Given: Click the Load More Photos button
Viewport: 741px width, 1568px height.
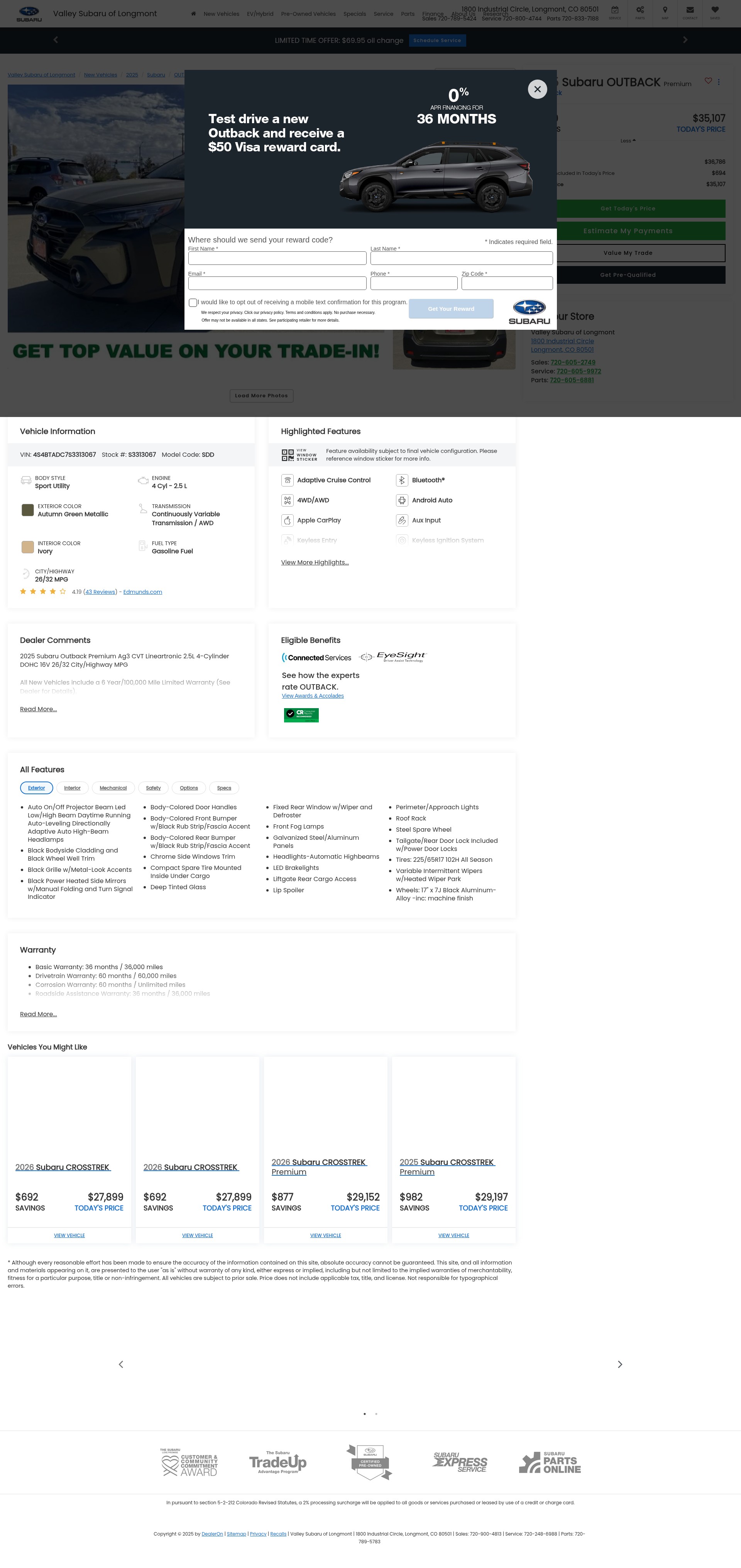Looking at the screenshot, I should (x=262, y=396).
